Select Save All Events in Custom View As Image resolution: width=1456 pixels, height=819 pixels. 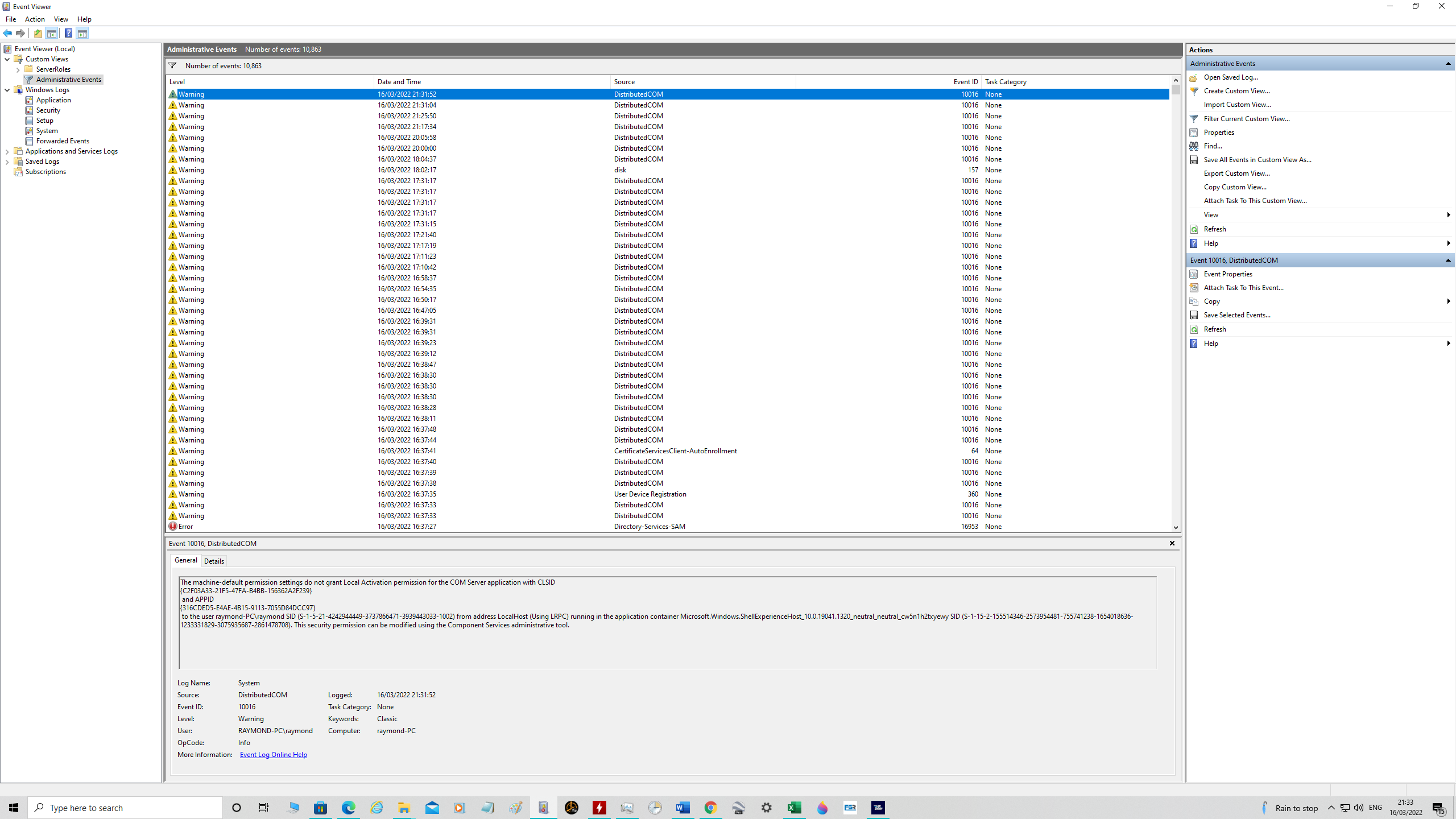(1256, 159)
